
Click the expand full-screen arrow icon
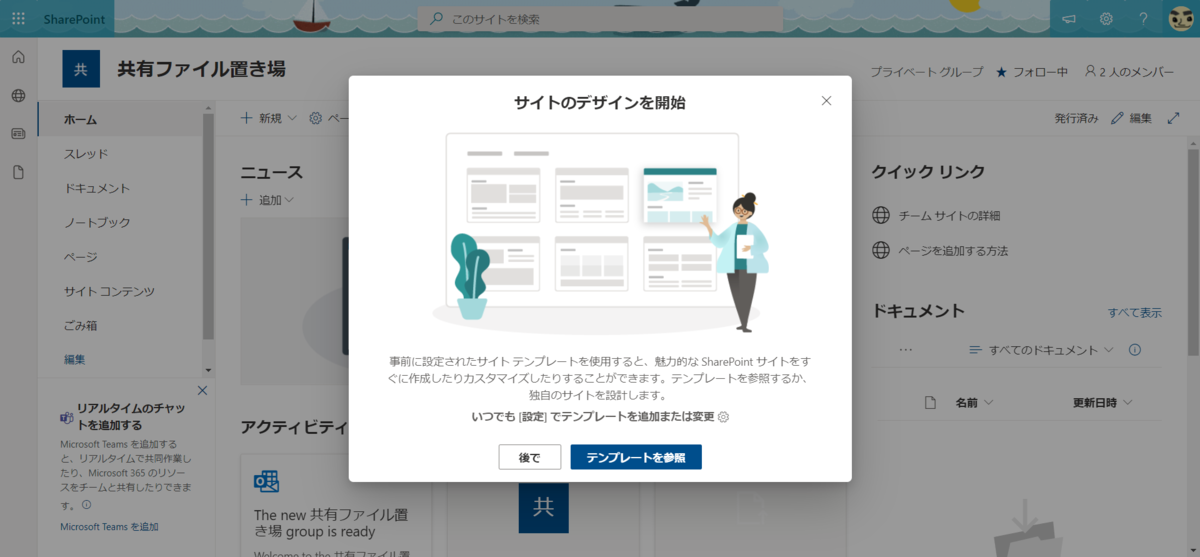1173,118
